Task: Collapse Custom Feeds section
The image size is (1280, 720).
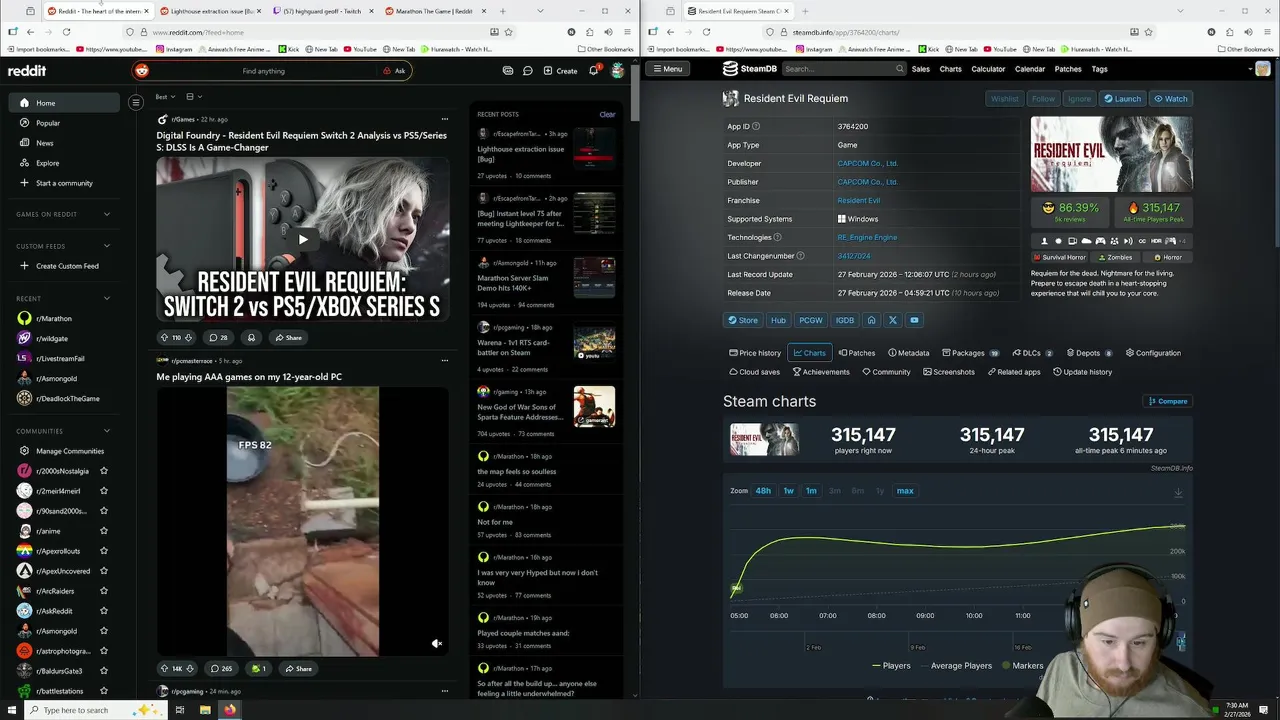Action: coord(107,246)
